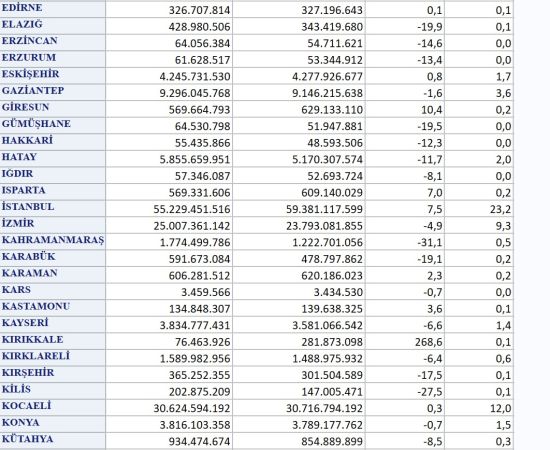Click the KOCAELİ province name cell

(x=53, y=408)
